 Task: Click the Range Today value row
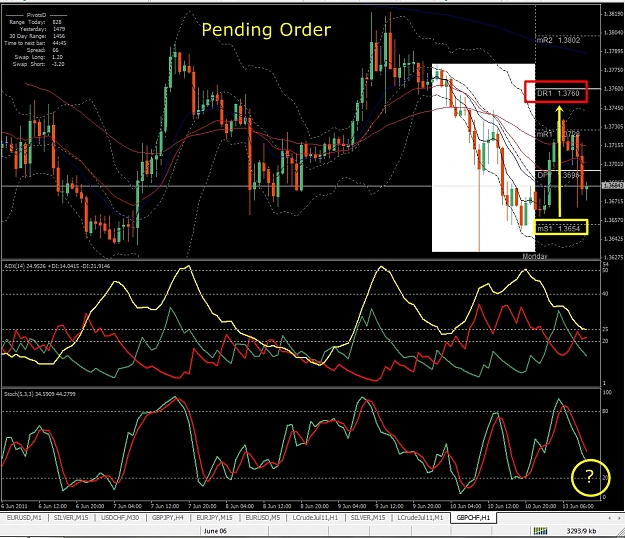[35, 22]
